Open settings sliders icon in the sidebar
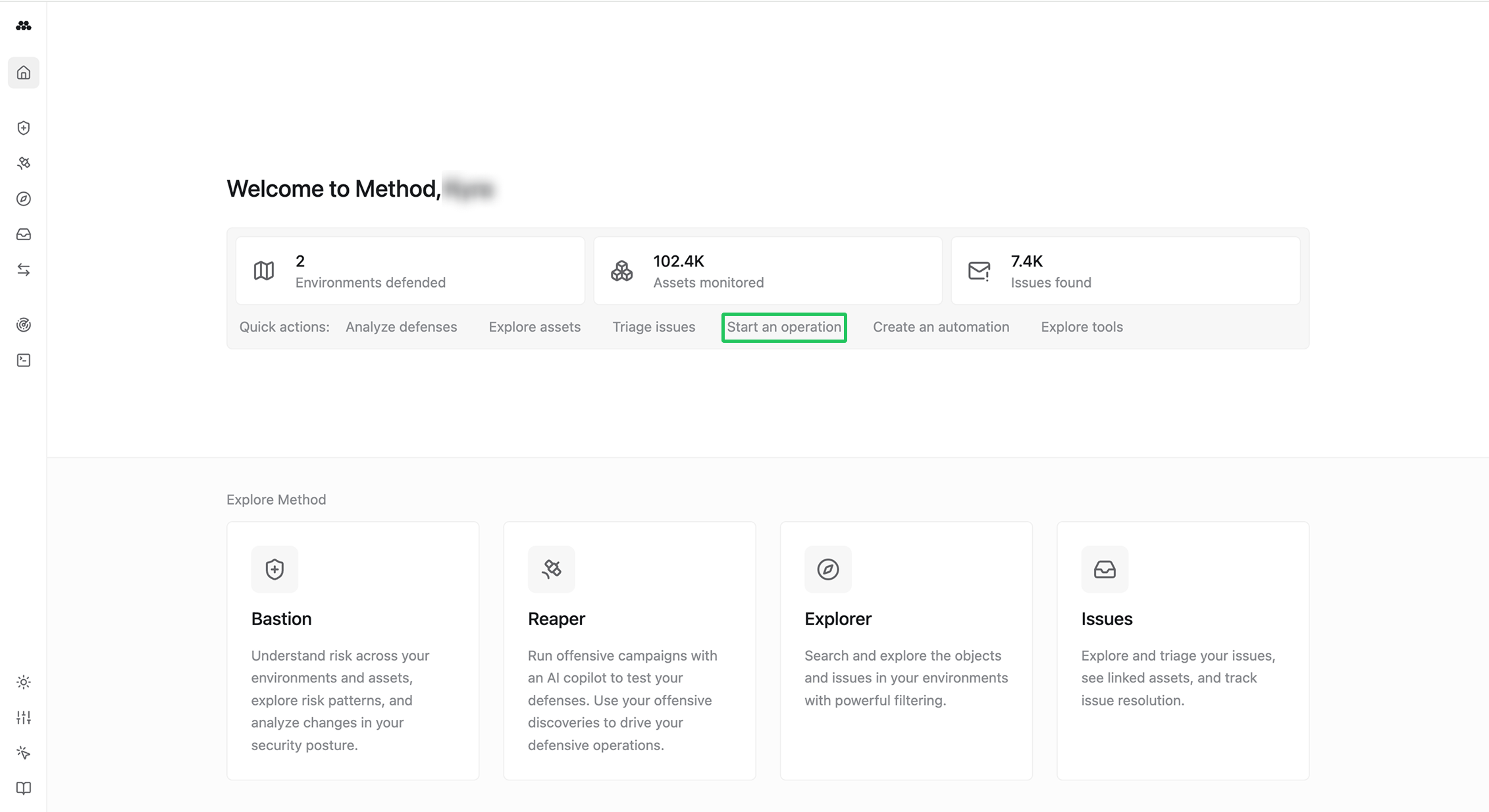1489x812 pixels. (24, 717)
